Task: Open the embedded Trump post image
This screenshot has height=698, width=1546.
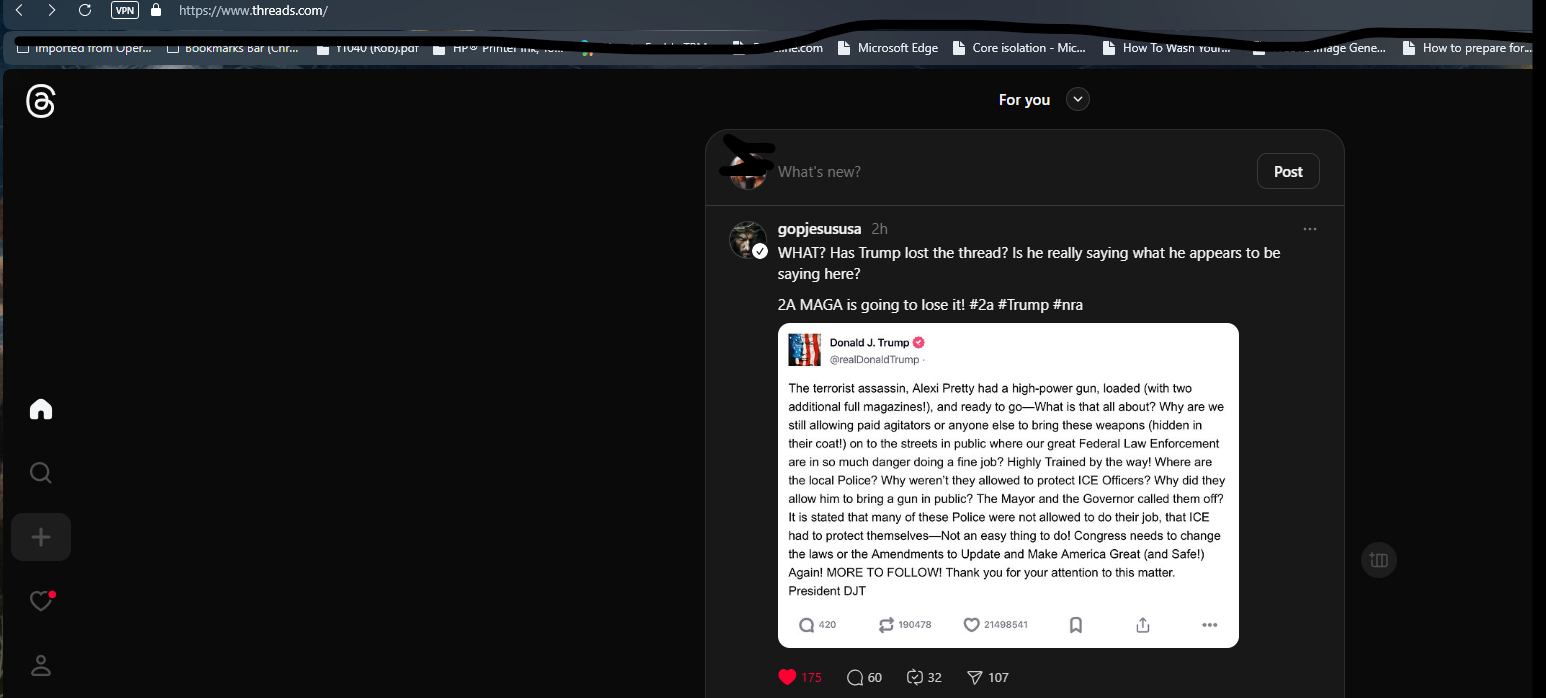Action: point(1008,485)
